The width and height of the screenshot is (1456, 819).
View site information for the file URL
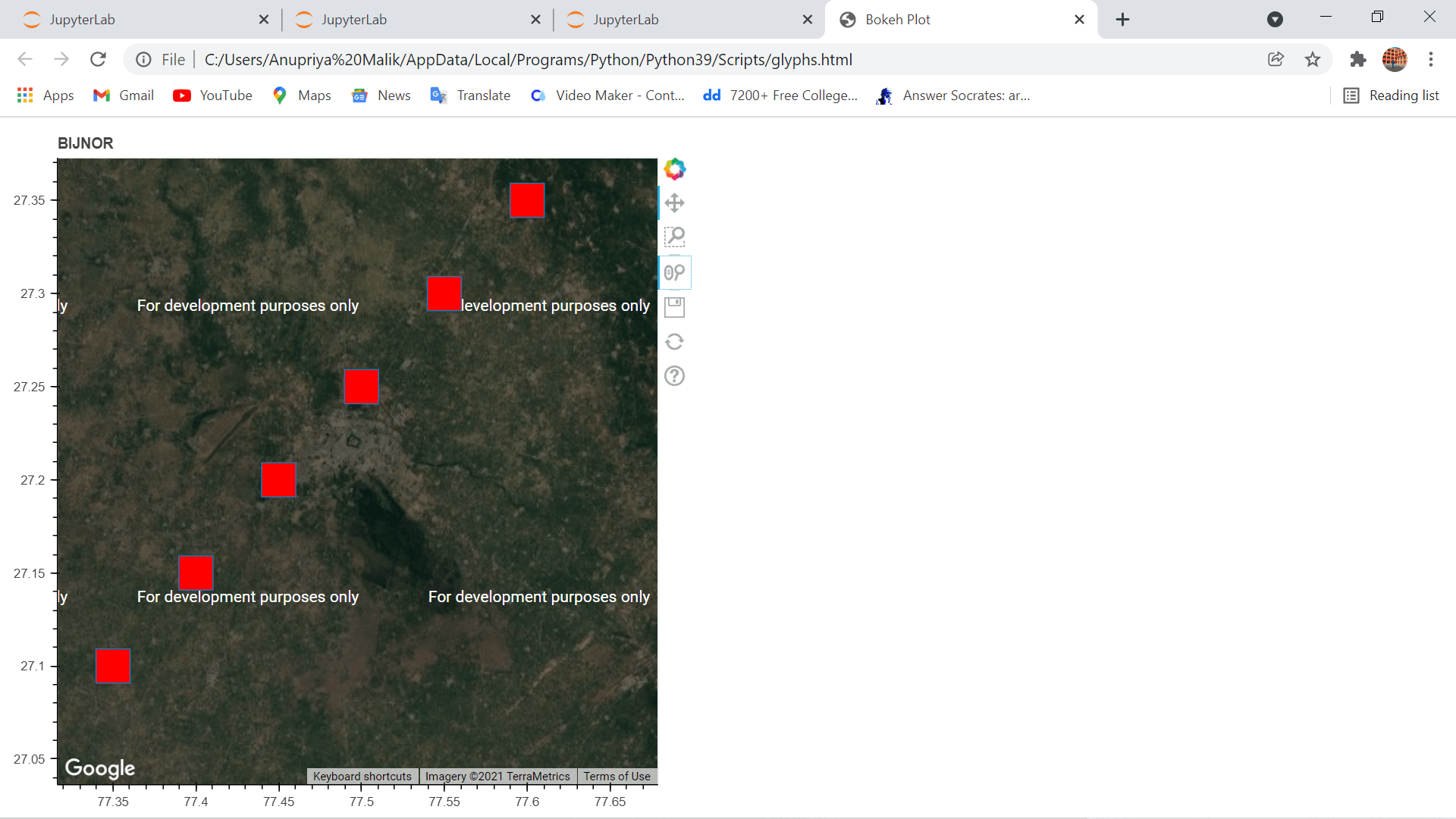point(143,59)
